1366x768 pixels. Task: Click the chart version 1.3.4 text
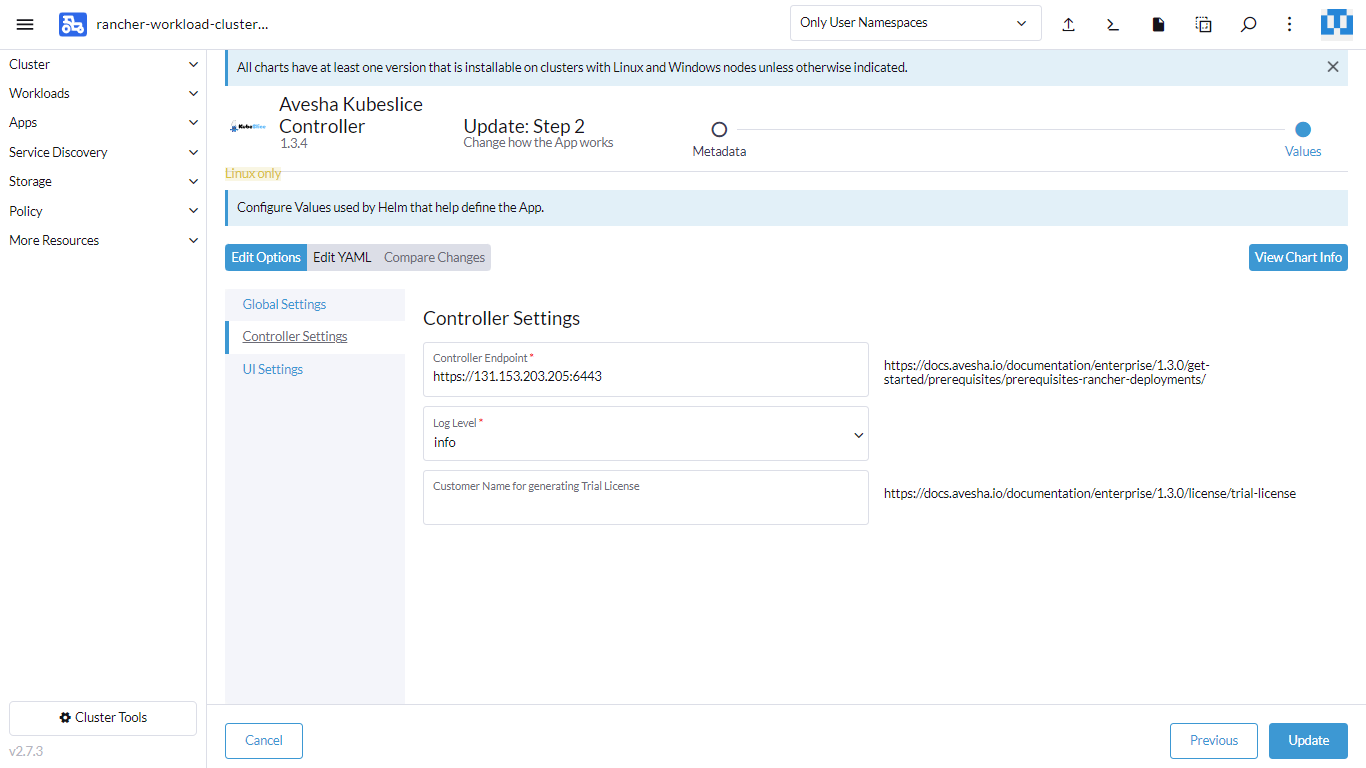point(293,144)
